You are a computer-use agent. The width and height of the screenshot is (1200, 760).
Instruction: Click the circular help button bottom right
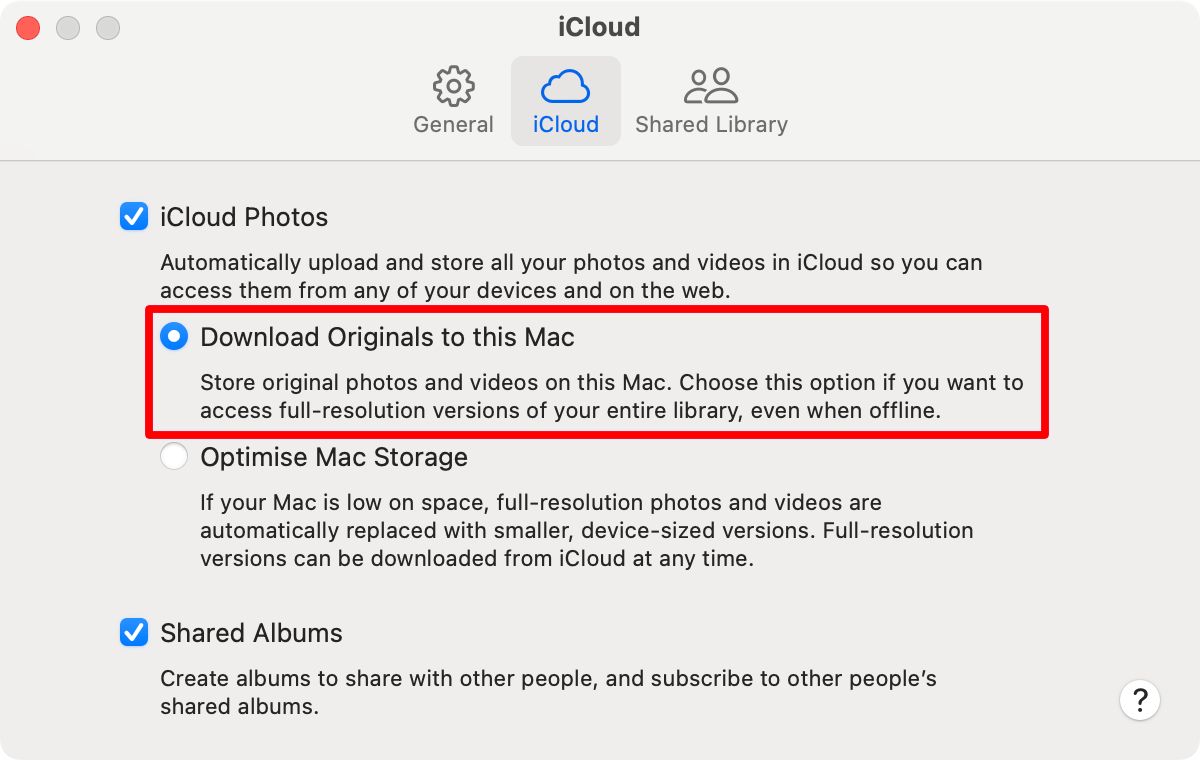(x=1139, y=699)
